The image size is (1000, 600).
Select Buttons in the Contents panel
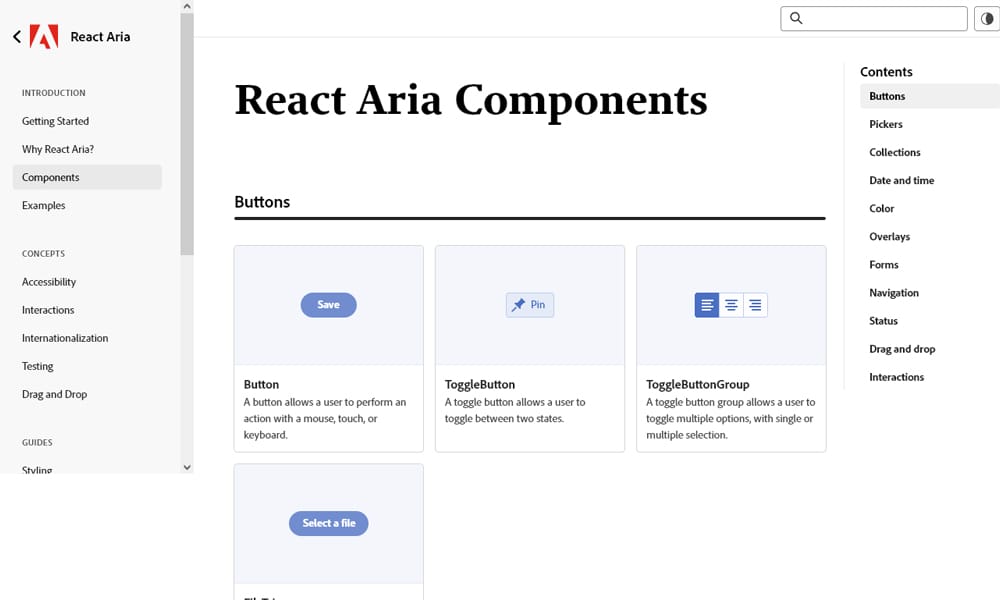click(885, 96)
